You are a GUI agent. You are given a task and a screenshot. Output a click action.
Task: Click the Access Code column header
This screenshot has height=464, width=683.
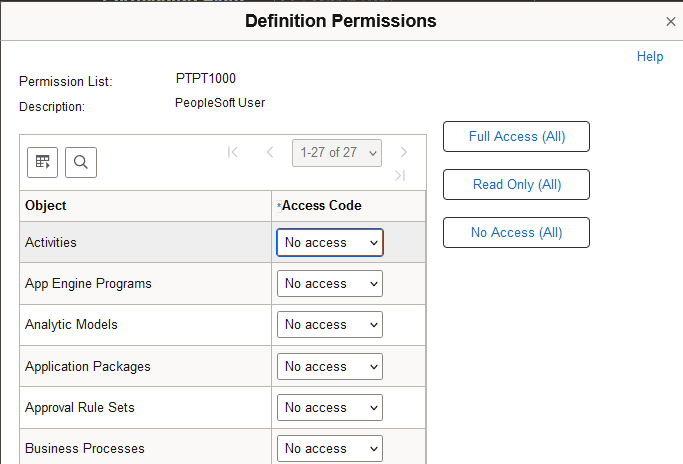click(321, 206)
